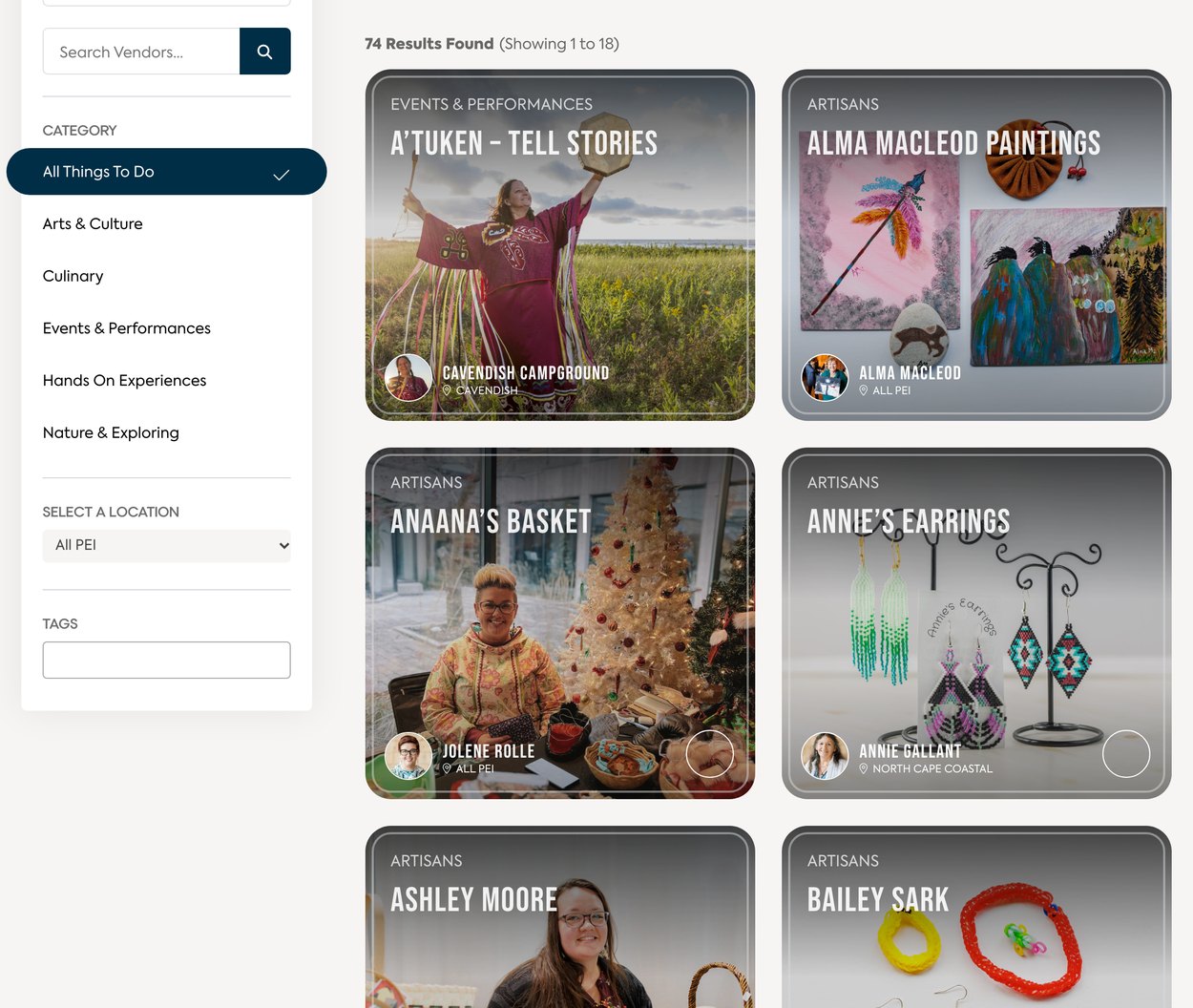The width and height of the screenshot is (1193, 1008).
Task: Open the Annie's Earrings card
Action: [976, 623]
